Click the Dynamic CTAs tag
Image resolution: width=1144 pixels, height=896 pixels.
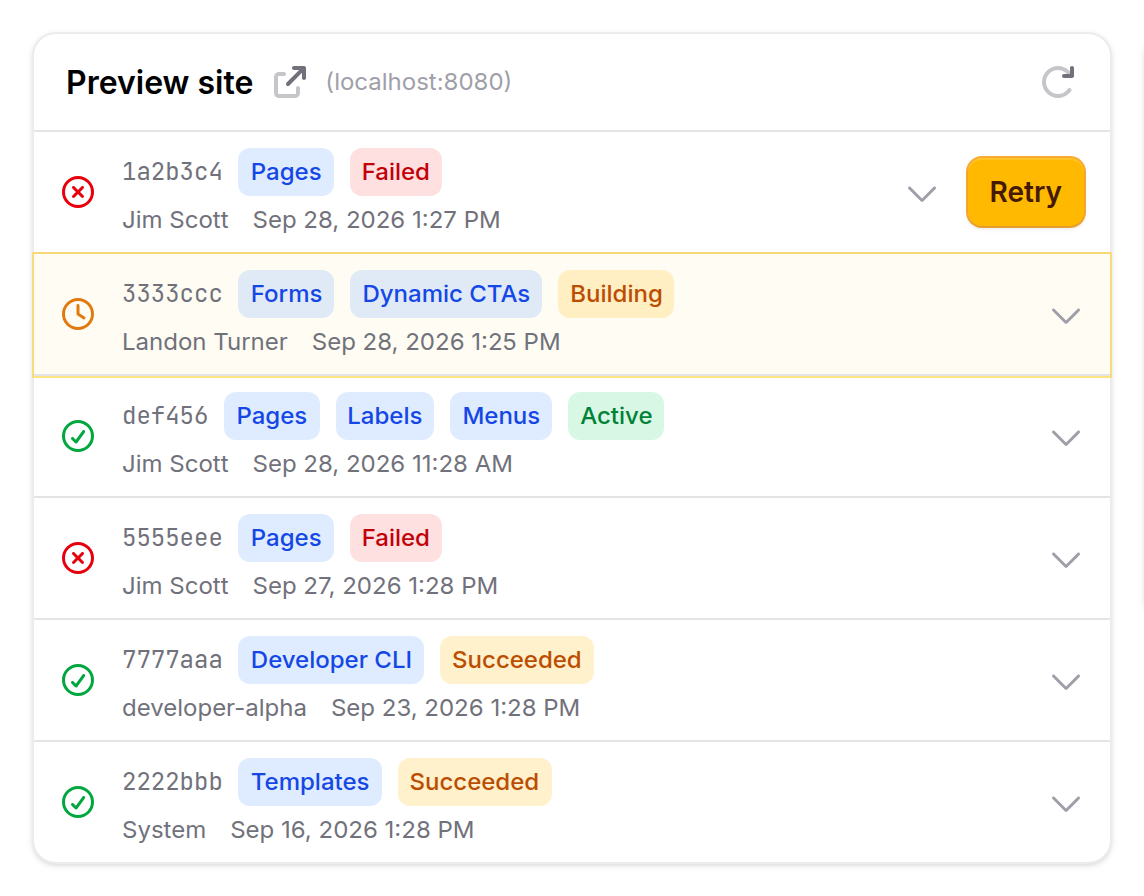point(446,294)
